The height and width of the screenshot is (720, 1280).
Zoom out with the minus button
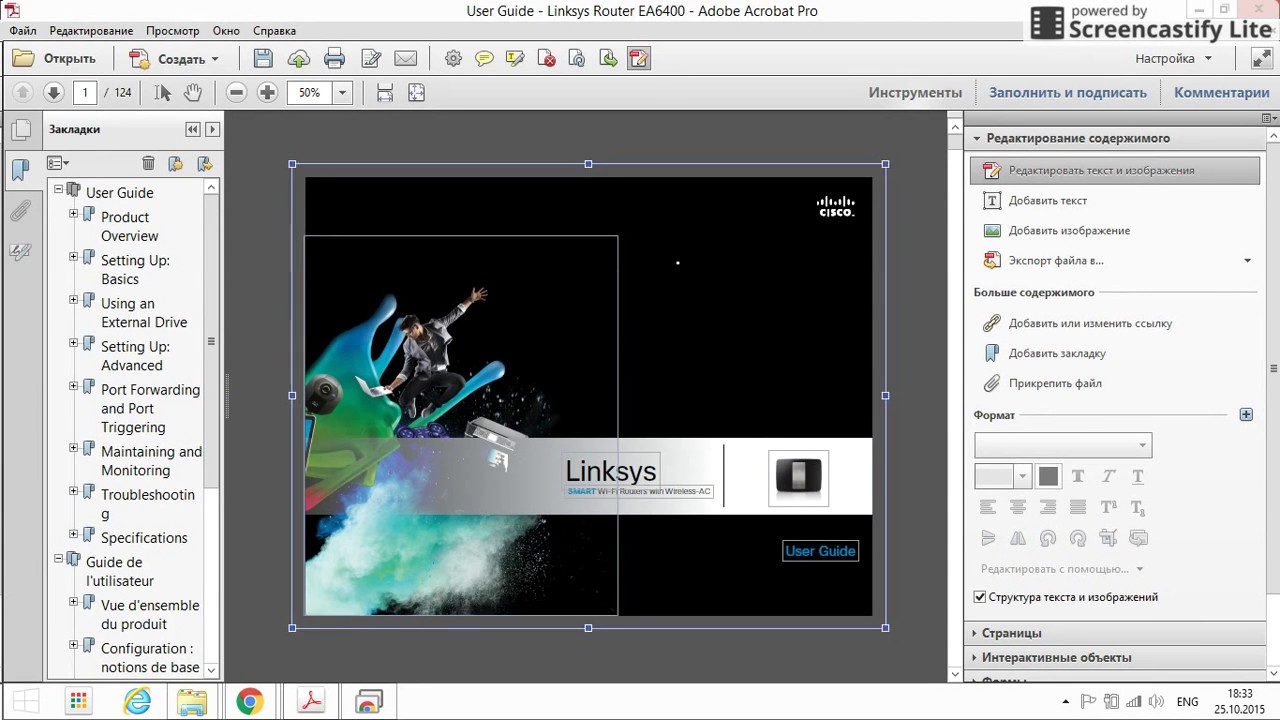click(236, 92)
